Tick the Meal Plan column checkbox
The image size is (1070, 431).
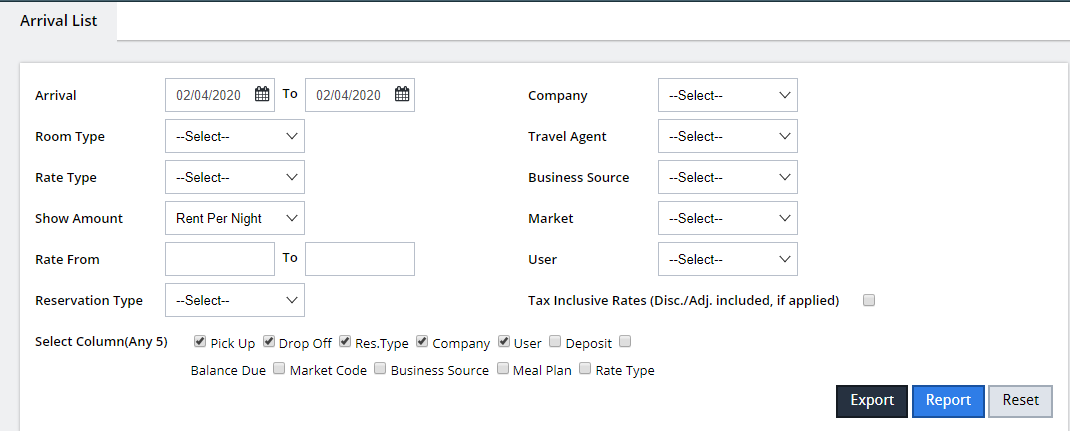pos(503,369)
